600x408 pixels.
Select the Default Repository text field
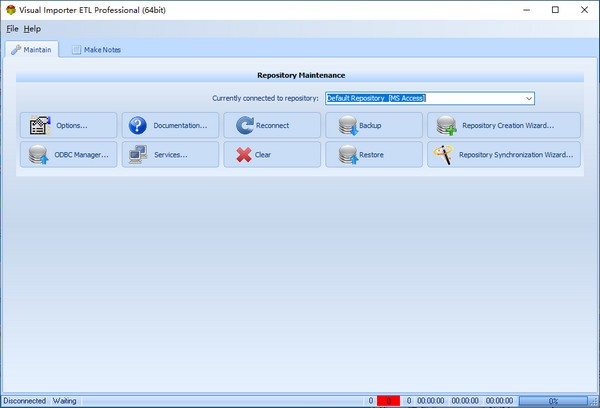[x=420, y=98]
